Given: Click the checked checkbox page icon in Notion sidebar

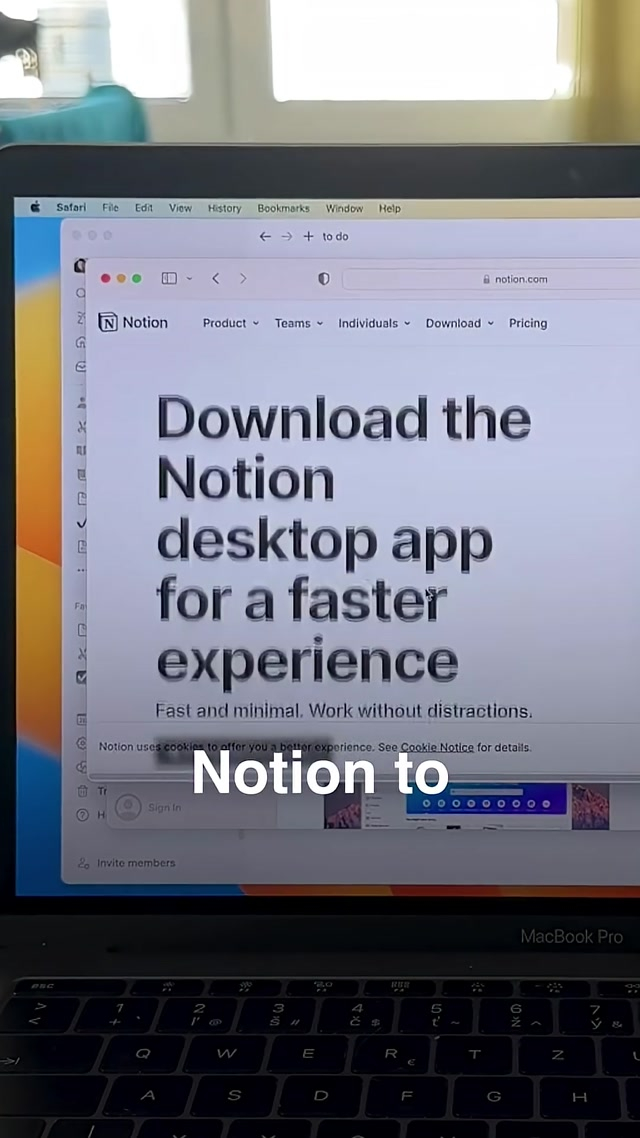Looking at the screenshot, I should tap(81, 676).
